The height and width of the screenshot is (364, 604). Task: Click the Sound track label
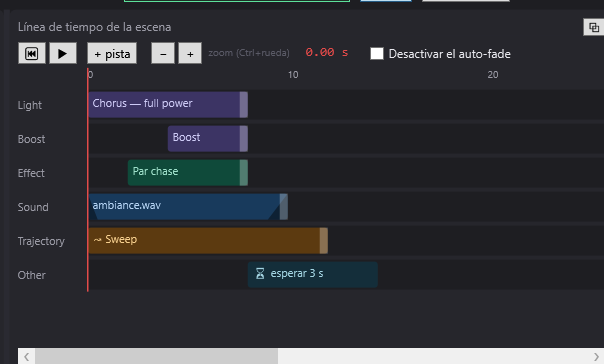click(x=33, y=207)
